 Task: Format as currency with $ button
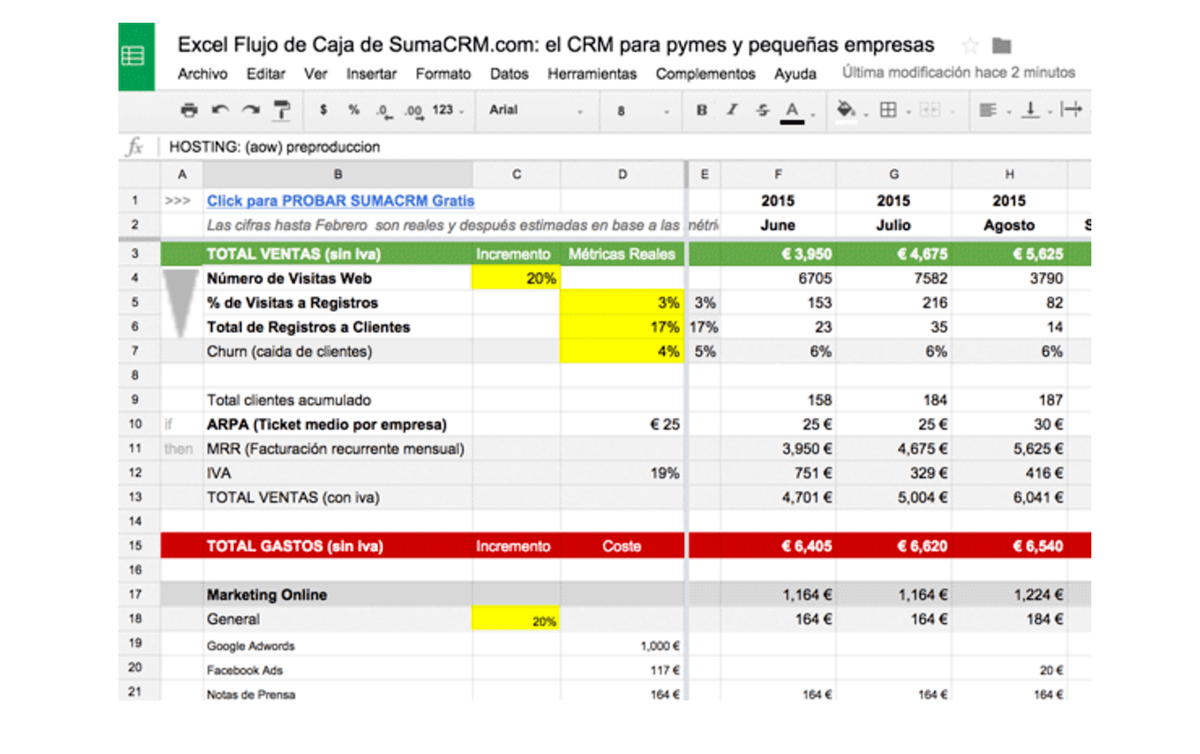point(323,110)
